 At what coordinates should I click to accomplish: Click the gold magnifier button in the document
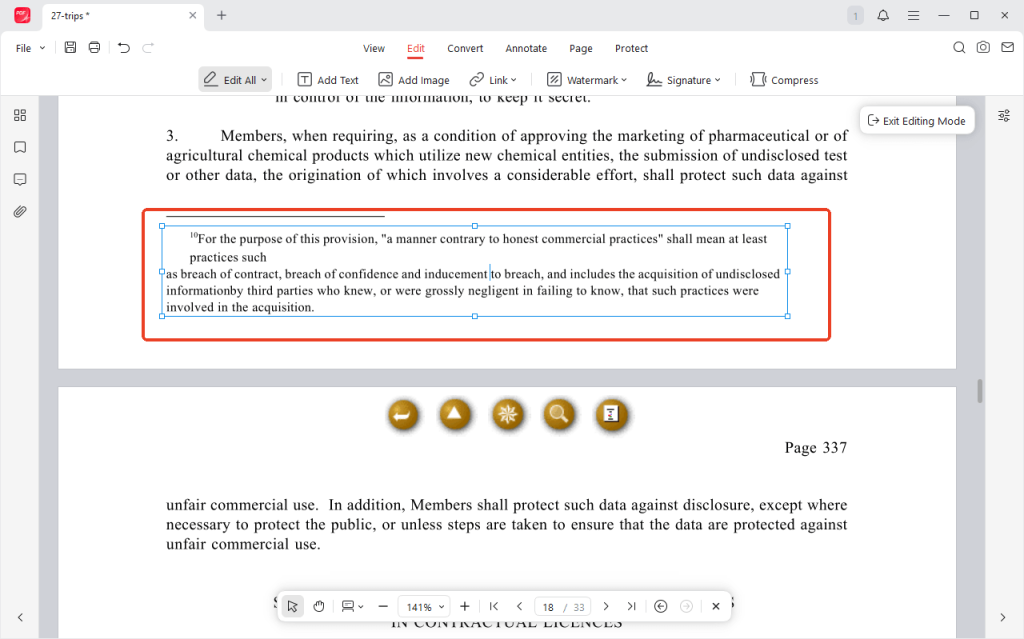click(559, 414)
